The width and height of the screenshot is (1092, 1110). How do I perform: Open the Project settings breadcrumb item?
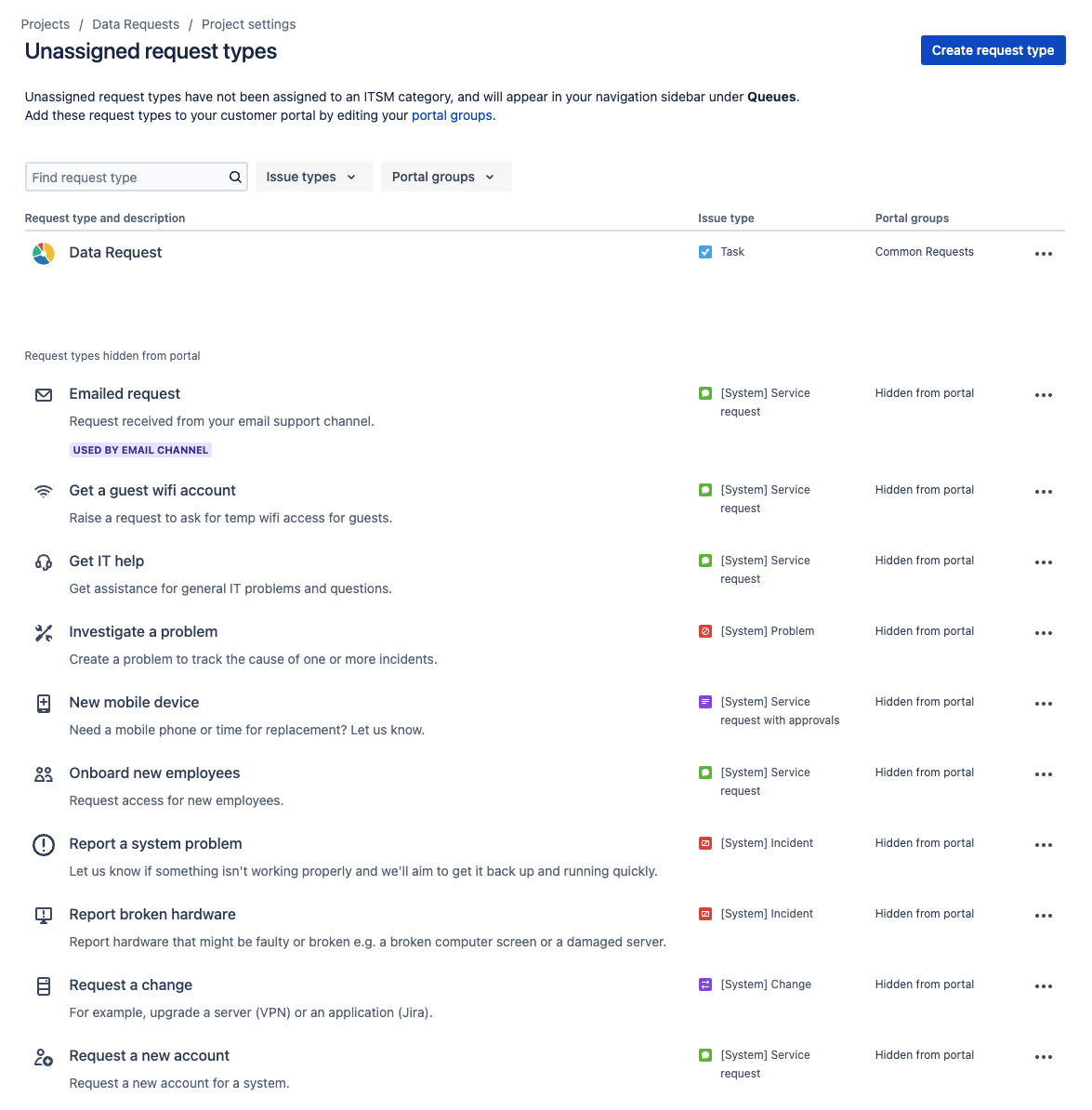[248, 24]
